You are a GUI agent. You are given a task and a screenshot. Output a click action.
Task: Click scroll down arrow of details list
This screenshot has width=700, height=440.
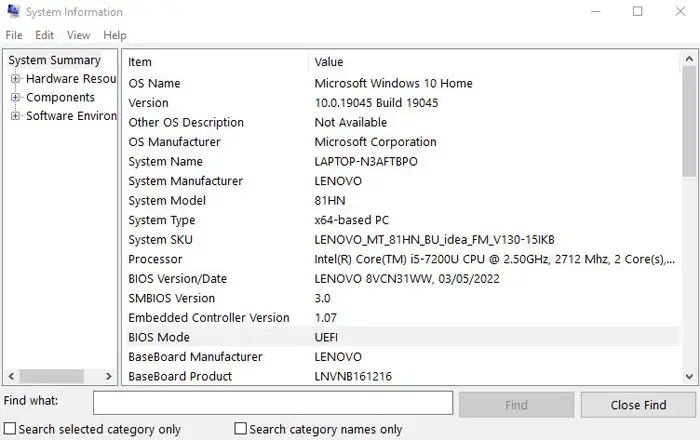(690, 376)
